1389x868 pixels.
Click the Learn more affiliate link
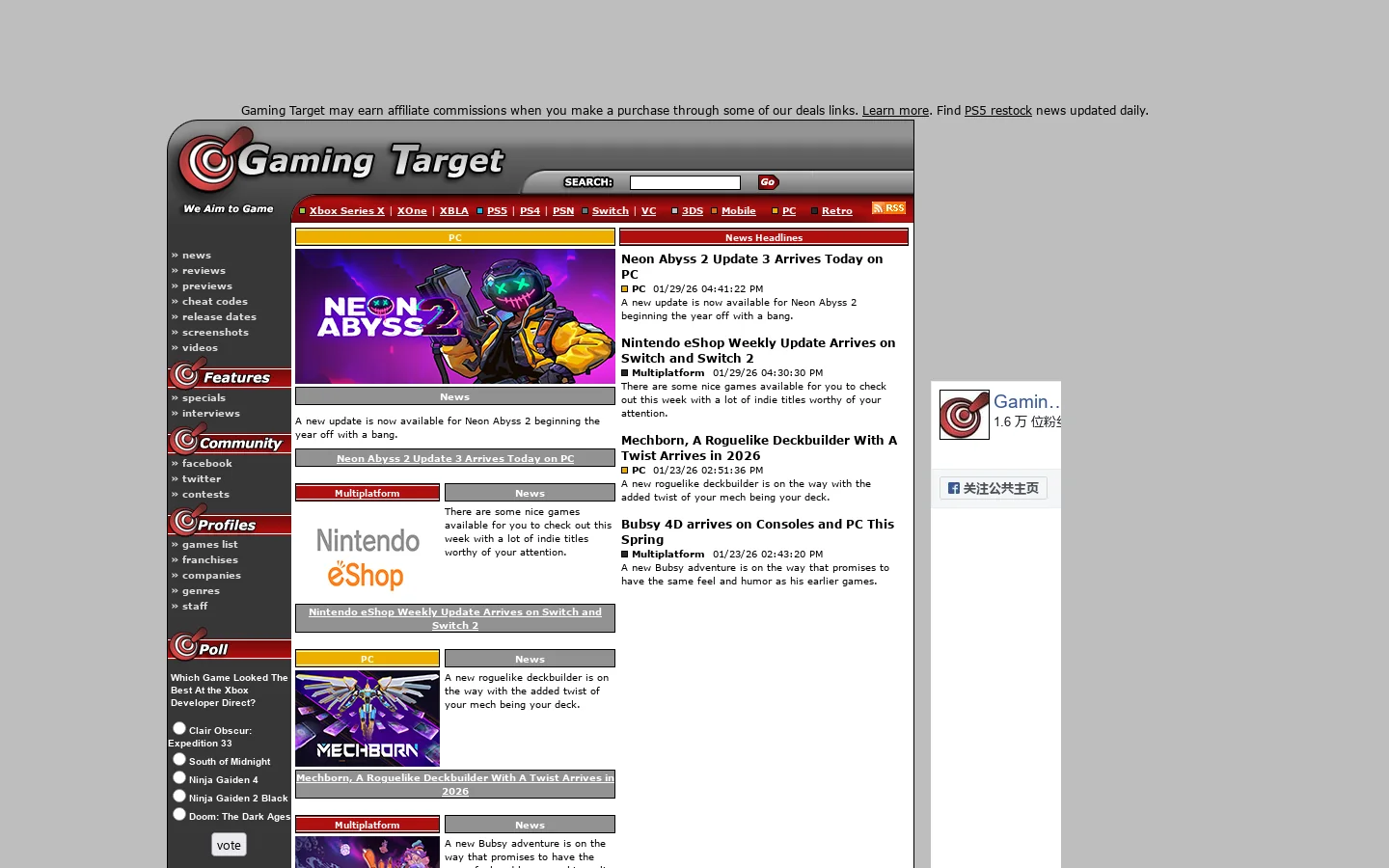pos(895,110)
